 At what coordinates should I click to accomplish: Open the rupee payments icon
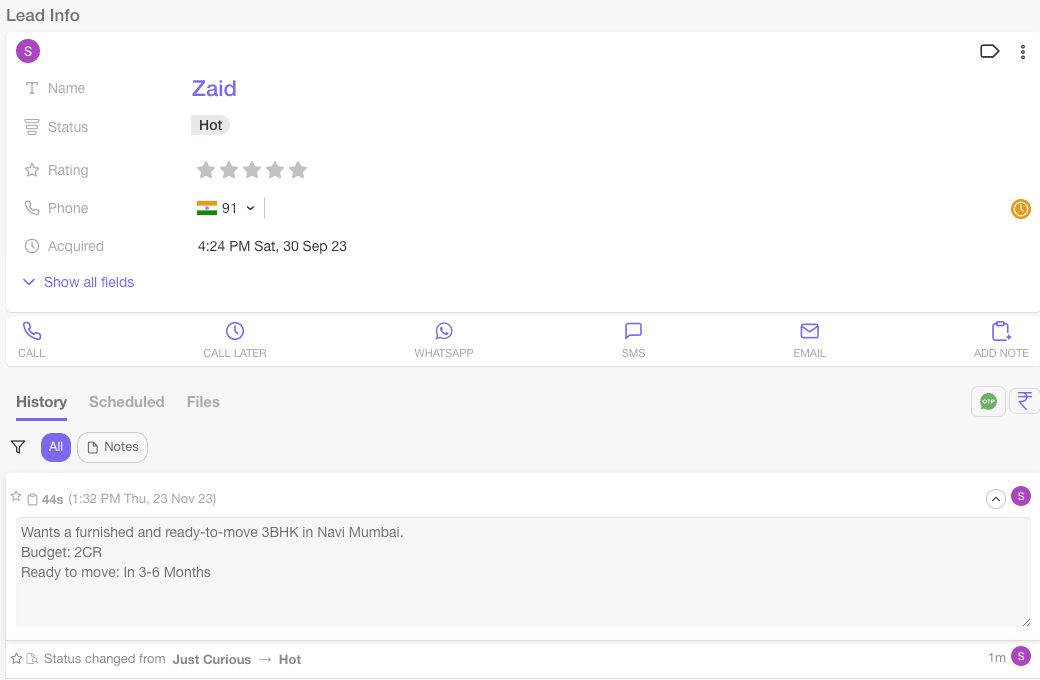(1024, 400)
